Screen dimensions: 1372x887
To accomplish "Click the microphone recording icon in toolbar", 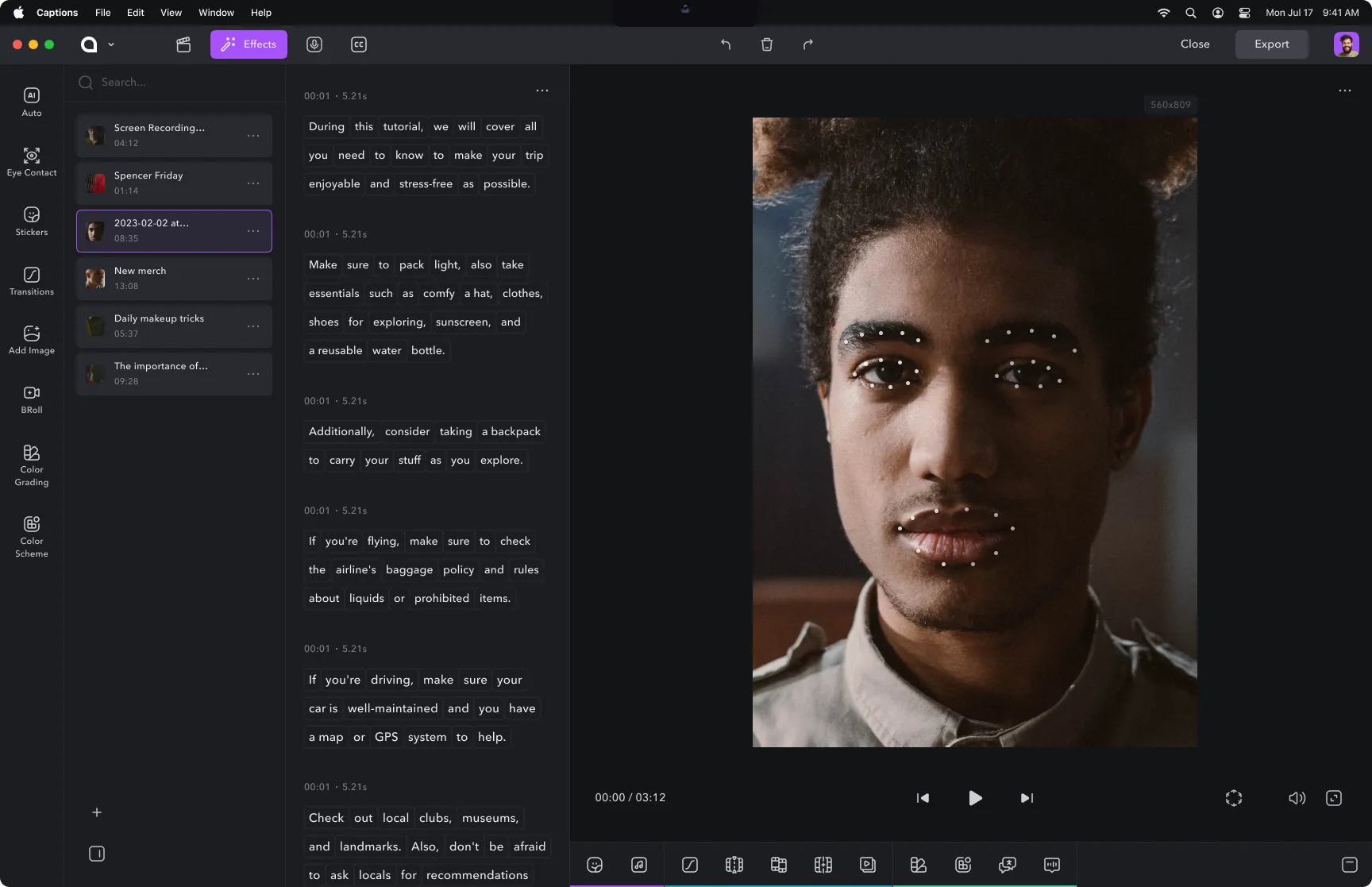I will click(314, 44).
